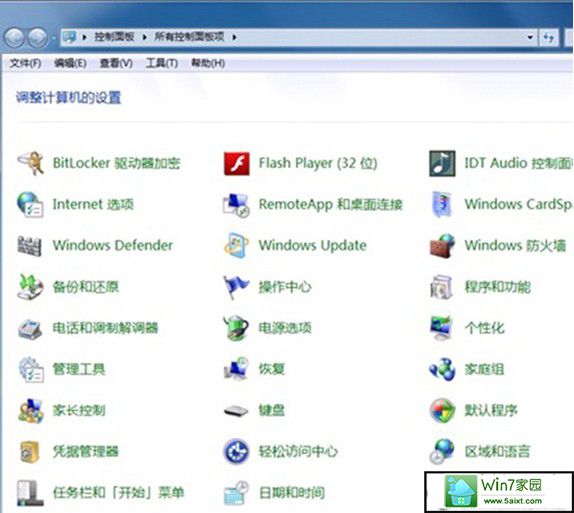Select the 电源选项 text label
The width and height of the screenshot is (574, 513).
point(285,328)
